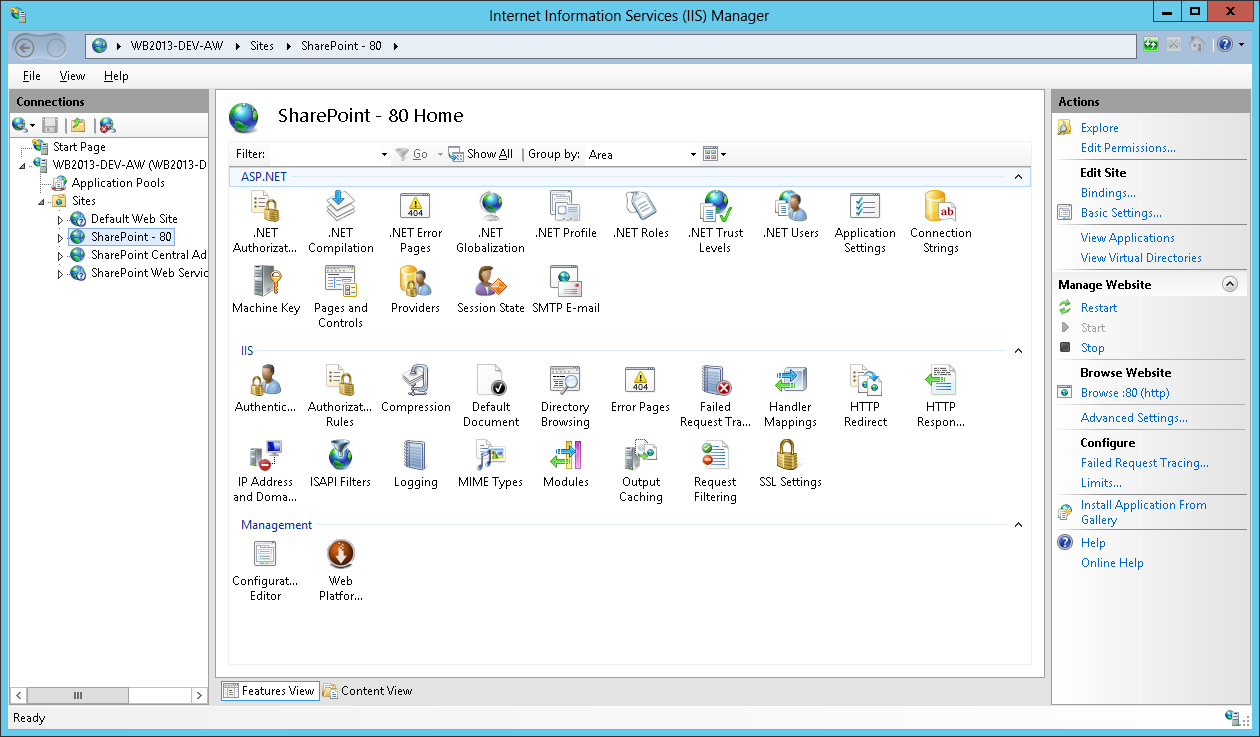
Task: Open the Filter combo box dropdown
Action: (384, 154)
